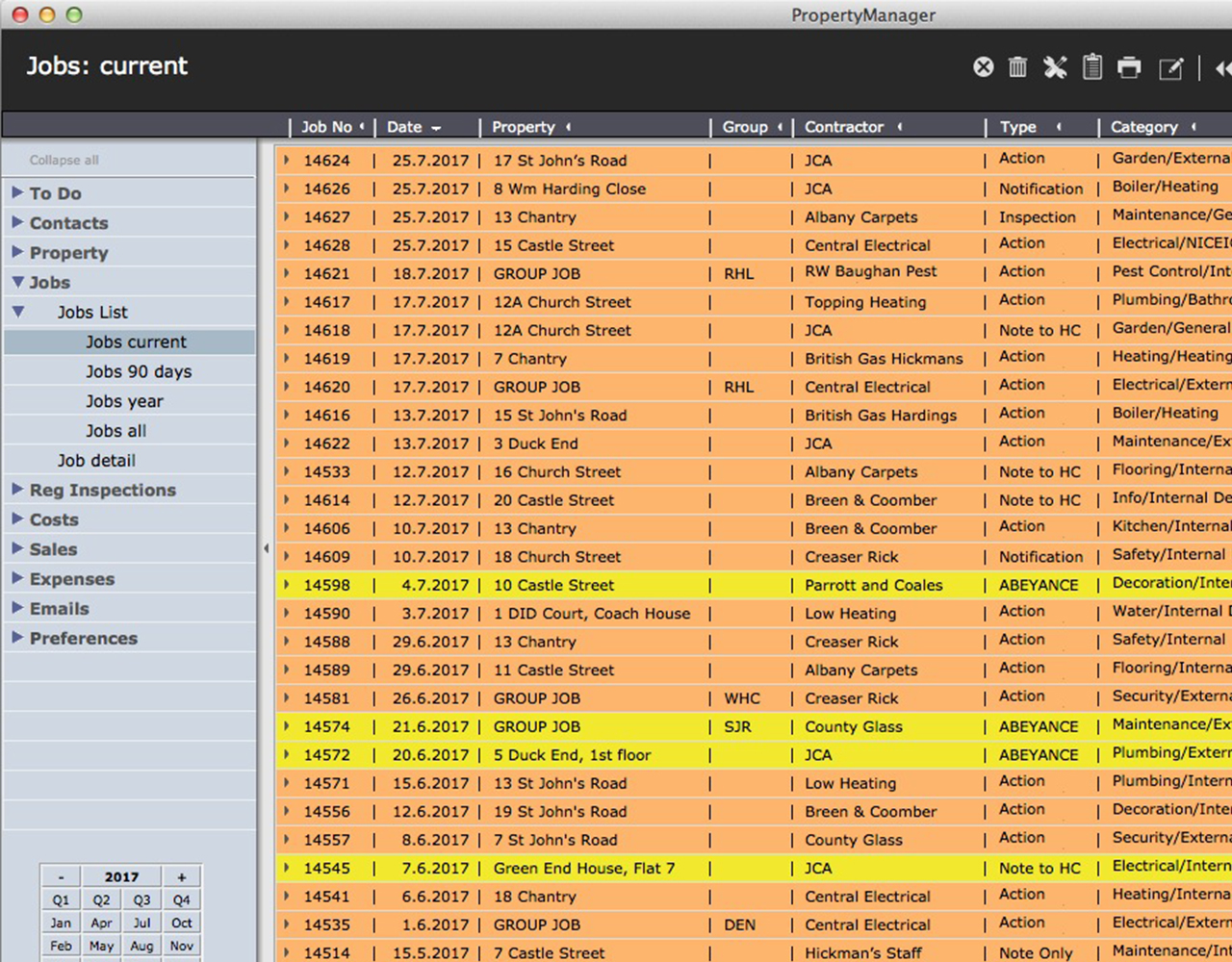Click property 8 Wm Harding Close

tap(570, 189)
